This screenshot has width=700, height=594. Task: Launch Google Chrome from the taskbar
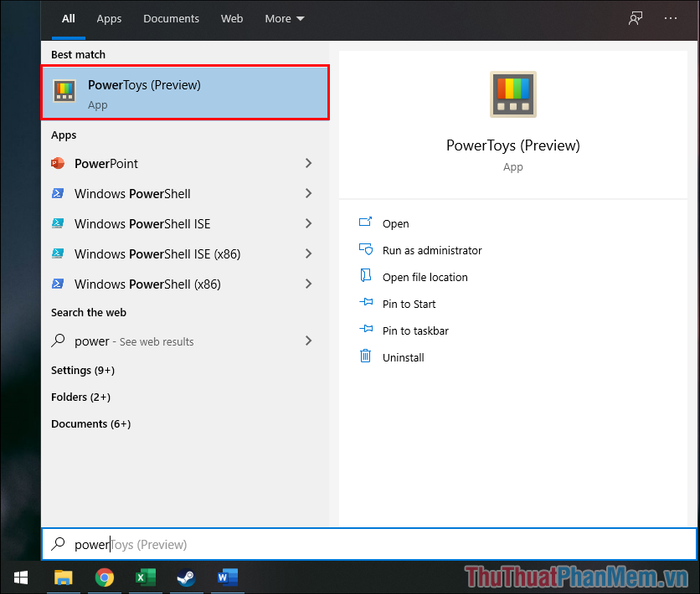pos(104,577)
